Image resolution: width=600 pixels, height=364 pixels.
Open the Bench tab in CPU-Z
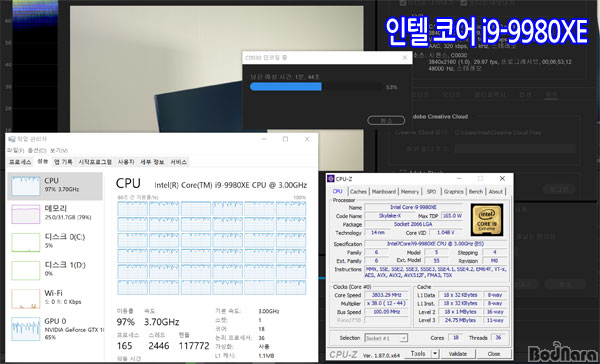(476, 192)
